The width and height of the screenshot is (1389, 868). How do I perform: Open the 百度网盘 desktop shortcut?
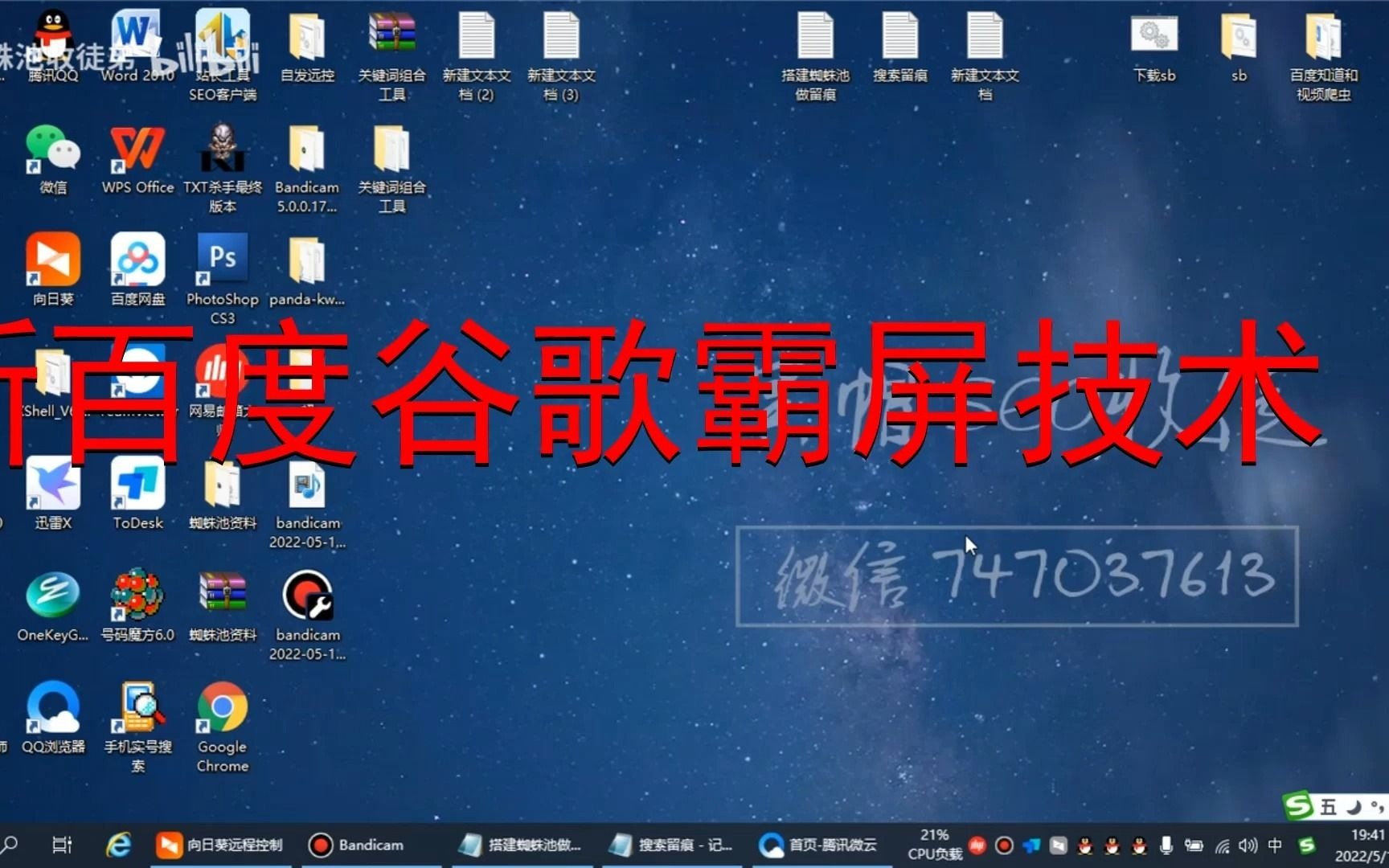tap(137, 270)
